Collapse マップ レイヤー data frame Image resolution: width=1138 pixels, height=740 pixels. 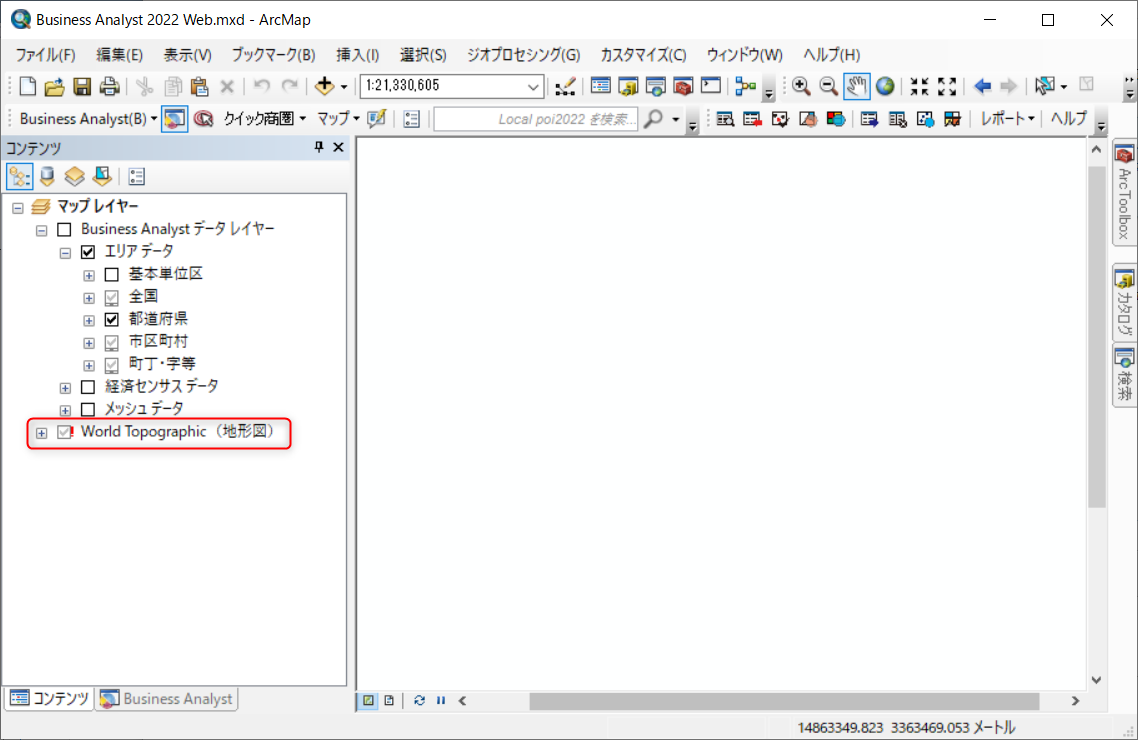[x=18, y=208]
